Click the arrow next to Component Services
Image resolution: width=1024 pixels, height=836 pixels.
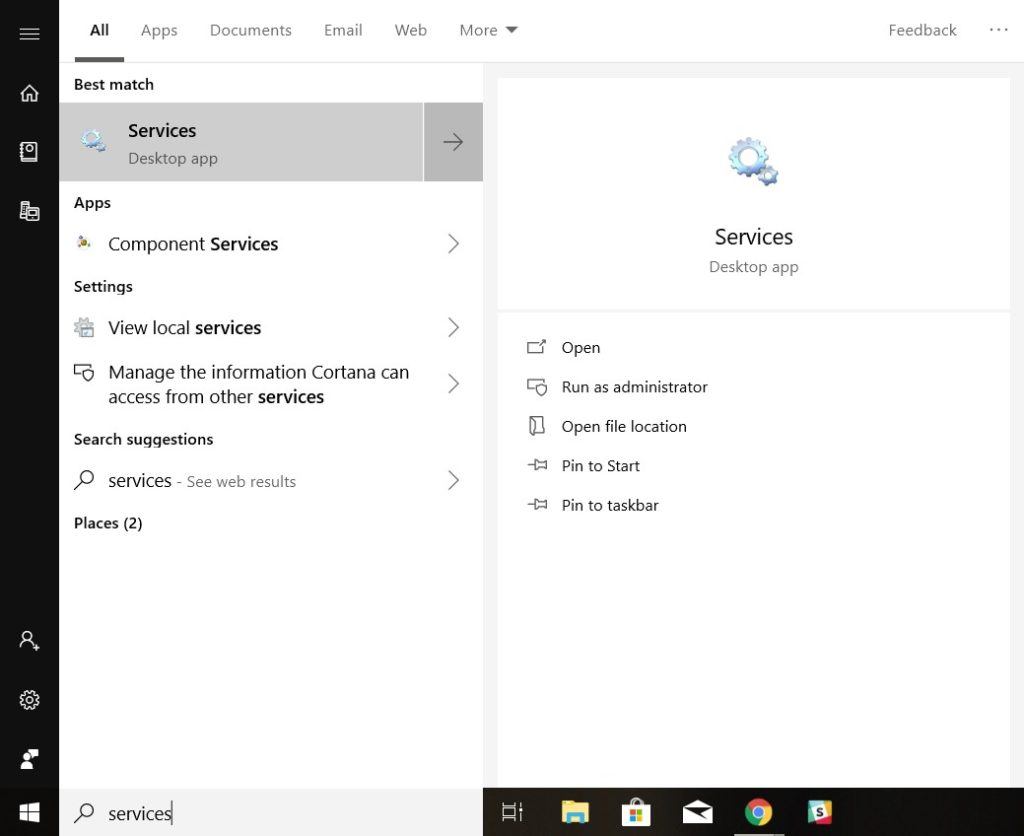point(453,243)
